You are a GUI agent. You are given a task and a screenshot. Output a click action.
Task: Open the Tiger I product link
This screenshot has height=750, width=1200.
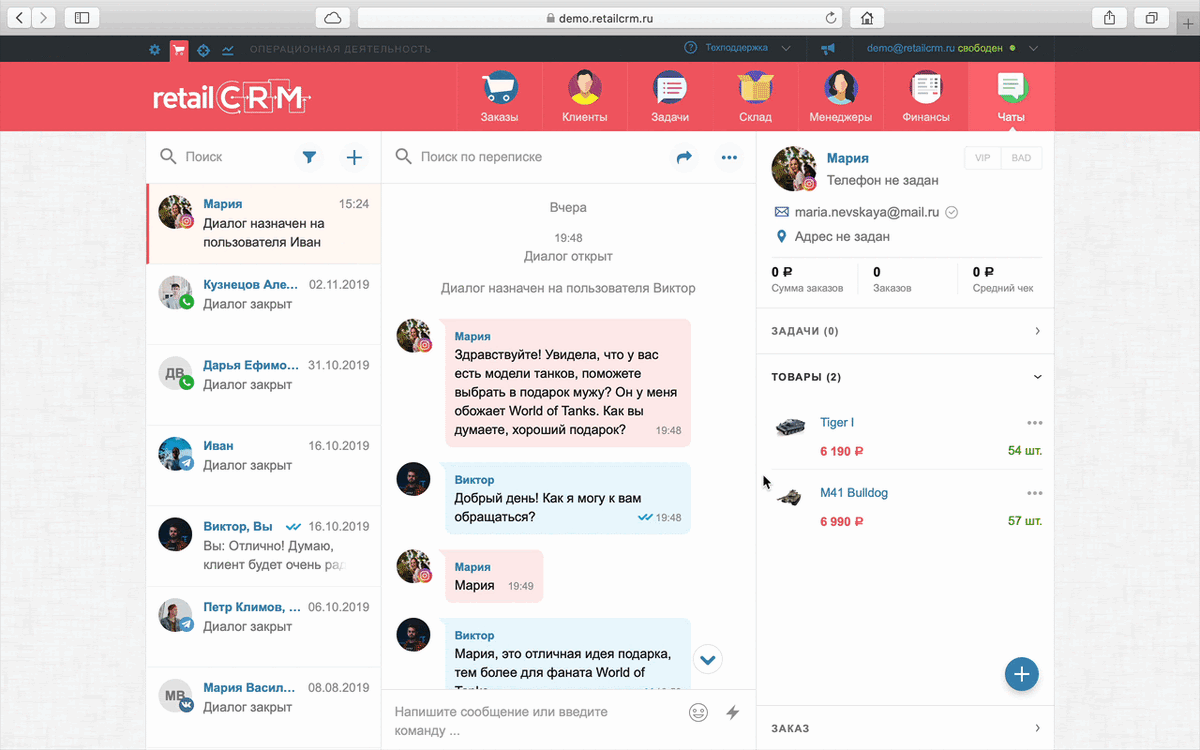pyautogui.click(x=837, y=423)
